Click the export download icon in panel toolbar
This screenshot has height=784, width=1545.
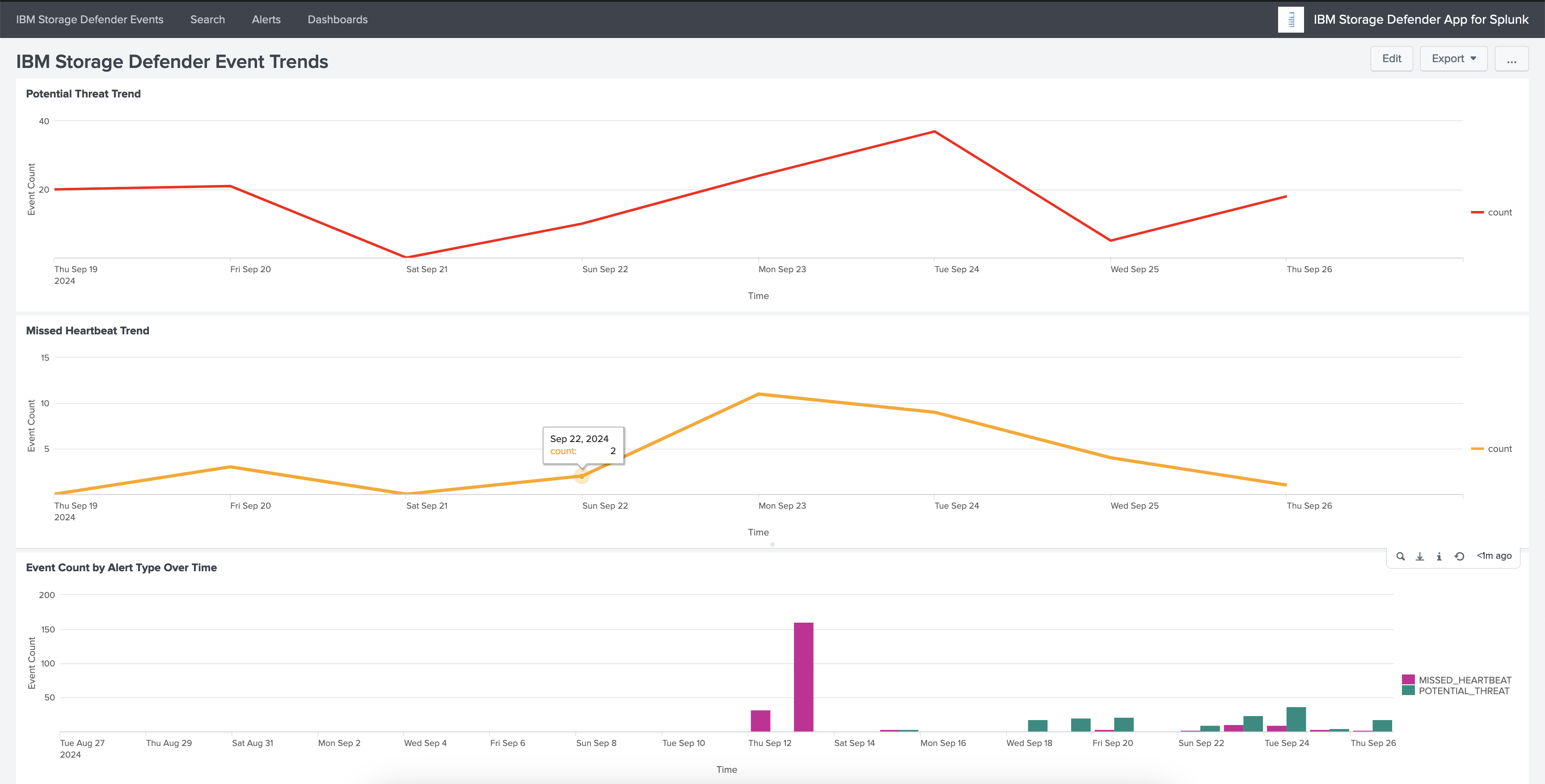pyautogui.click(x=1420, y=556)
